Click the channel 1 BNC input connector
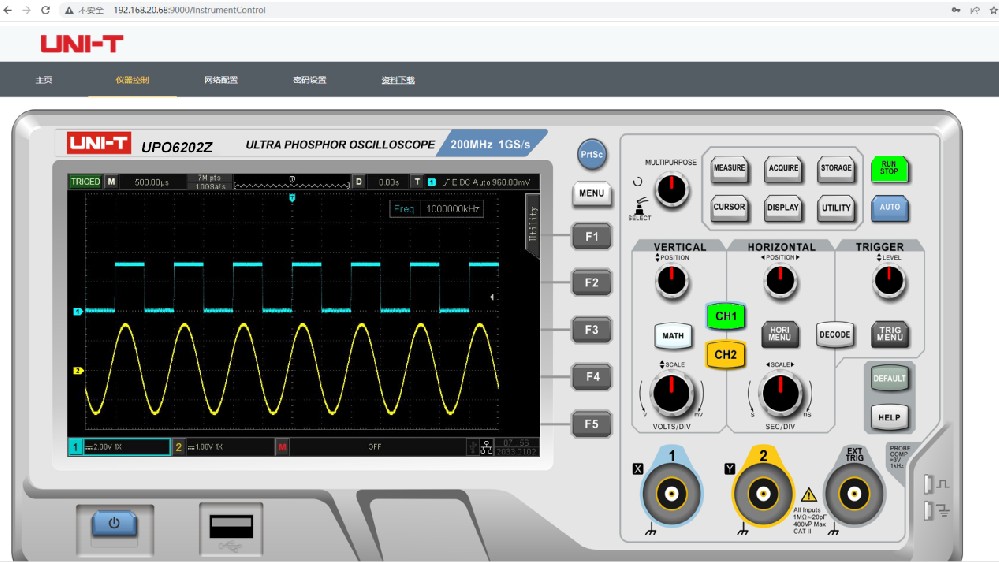 pos(672,493)
